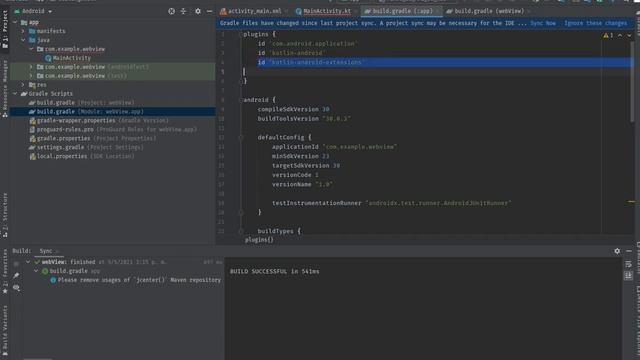Close the activity_main.xml tab
The image size is (640, 360).
(286, 11)
